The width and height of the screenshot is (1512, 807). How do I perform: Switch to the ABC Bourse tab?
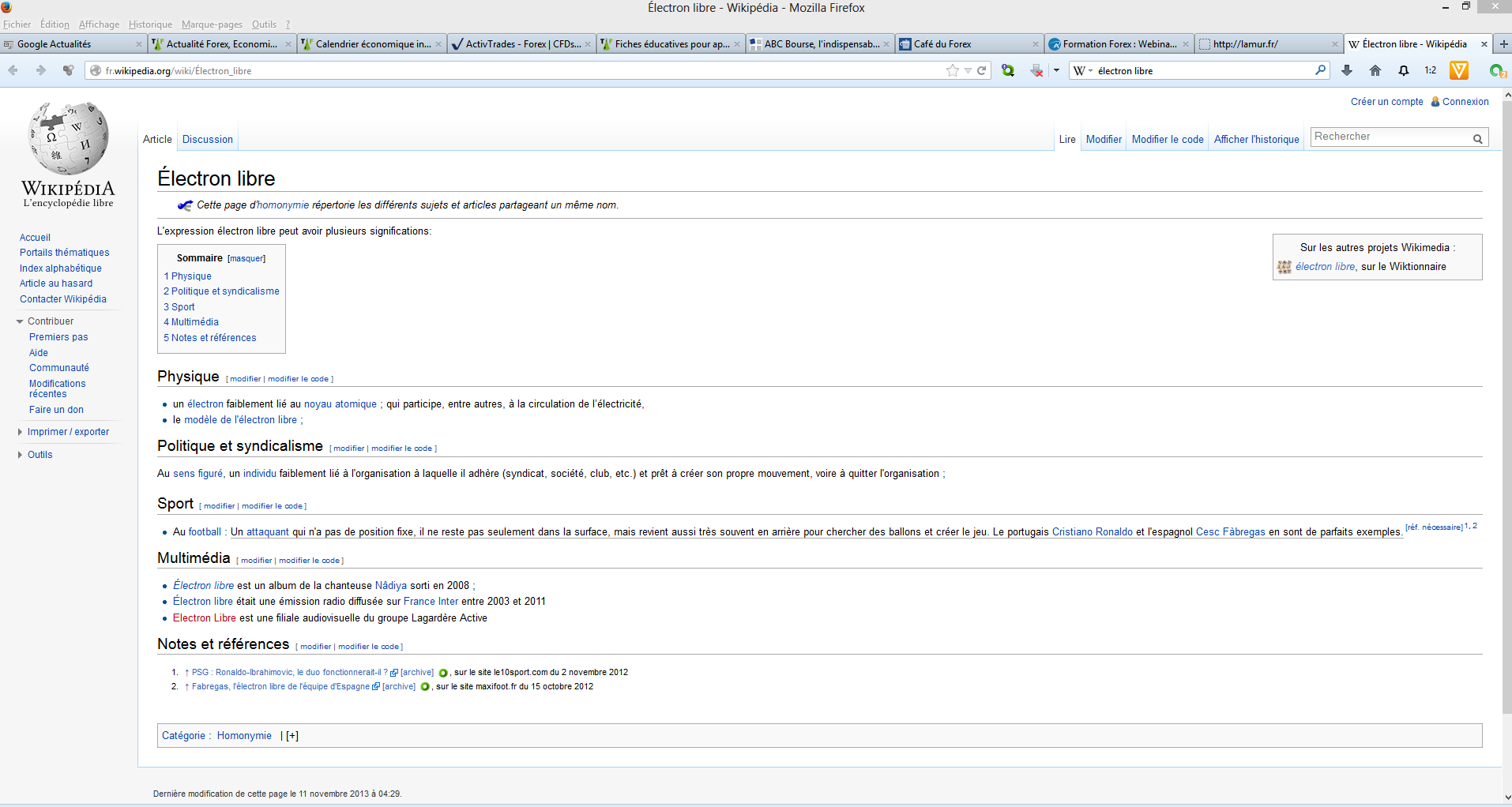pos(820,44)
